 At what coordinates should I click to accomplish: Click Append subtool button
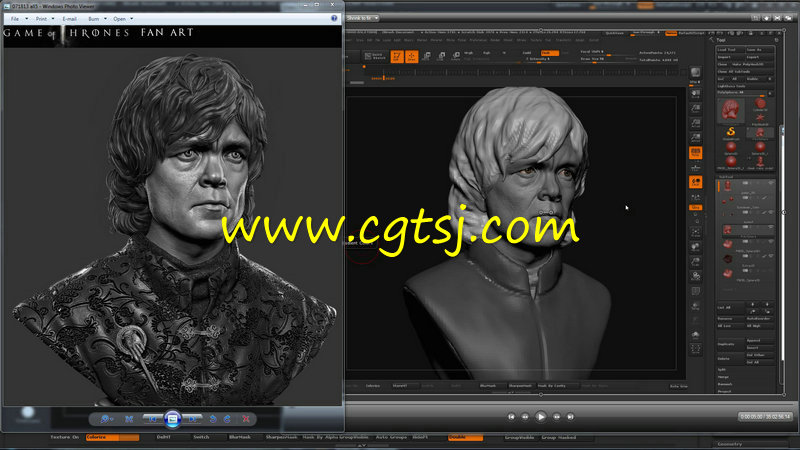click(760, 340)
